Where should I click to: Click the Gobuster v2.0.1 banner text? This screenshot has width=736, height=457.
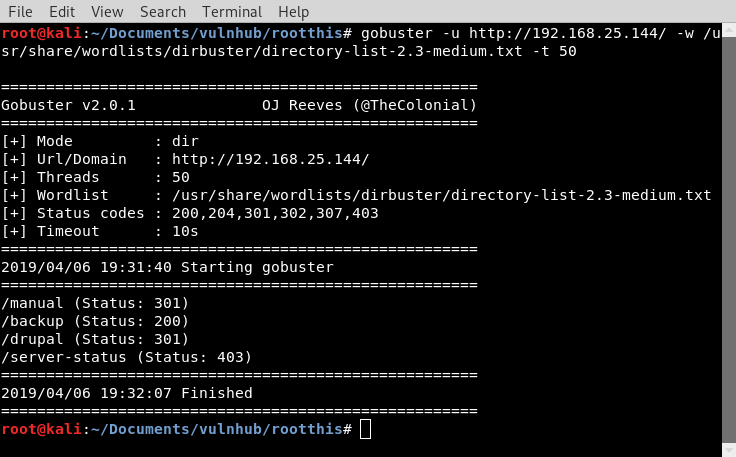pos(69,105)
